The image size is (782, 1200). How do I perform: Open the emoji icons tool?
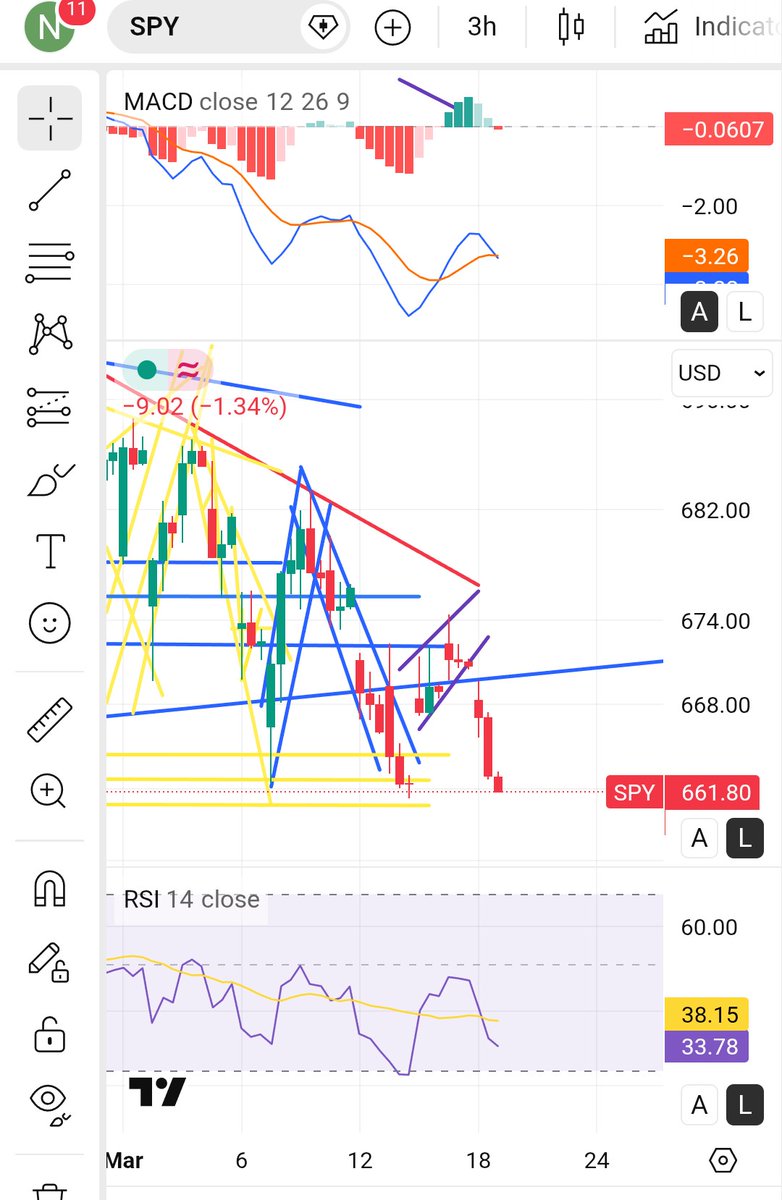tap(50, 623)
